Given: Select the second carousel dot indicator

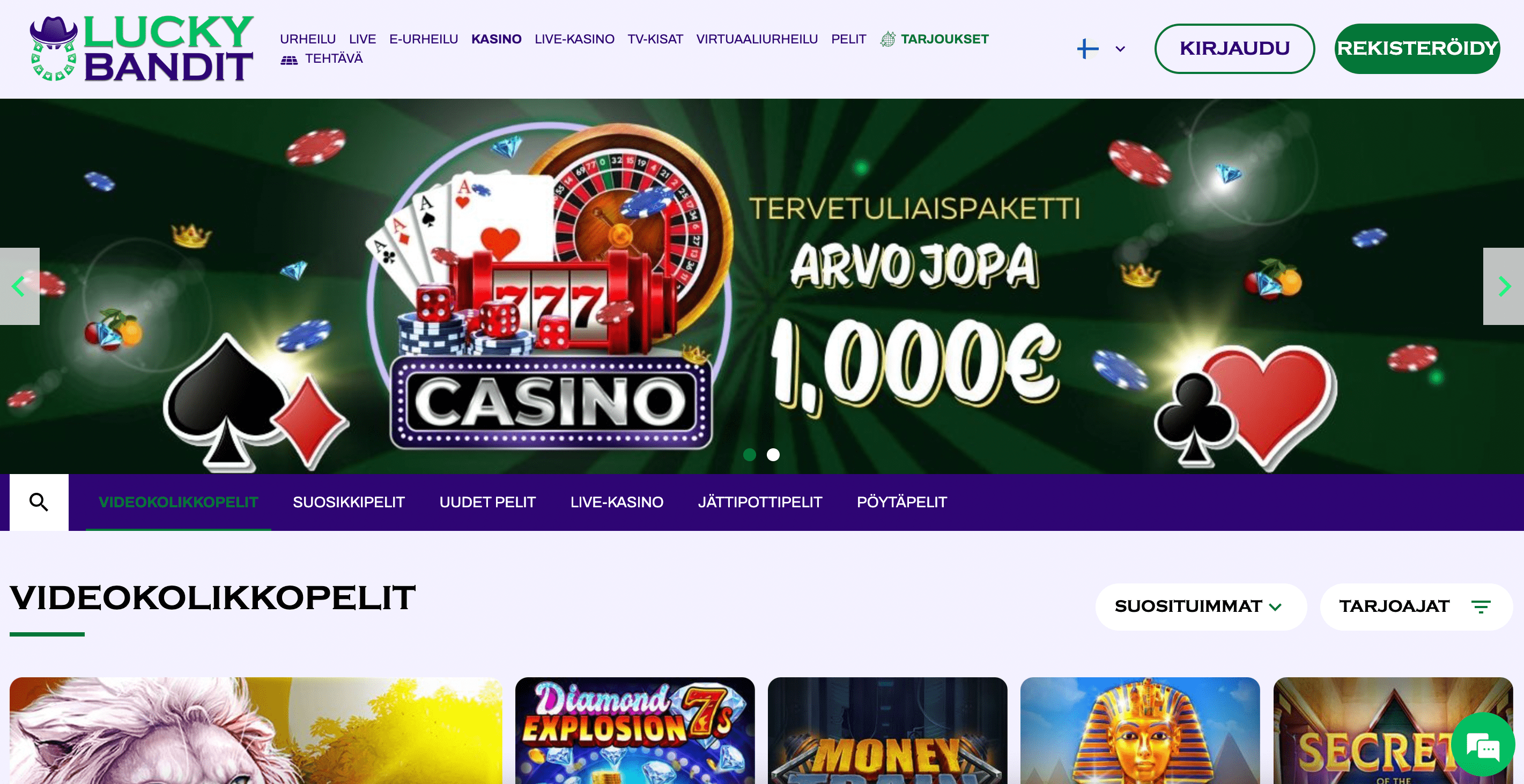Looking at the screenshot, I should [x=773, y=454].
